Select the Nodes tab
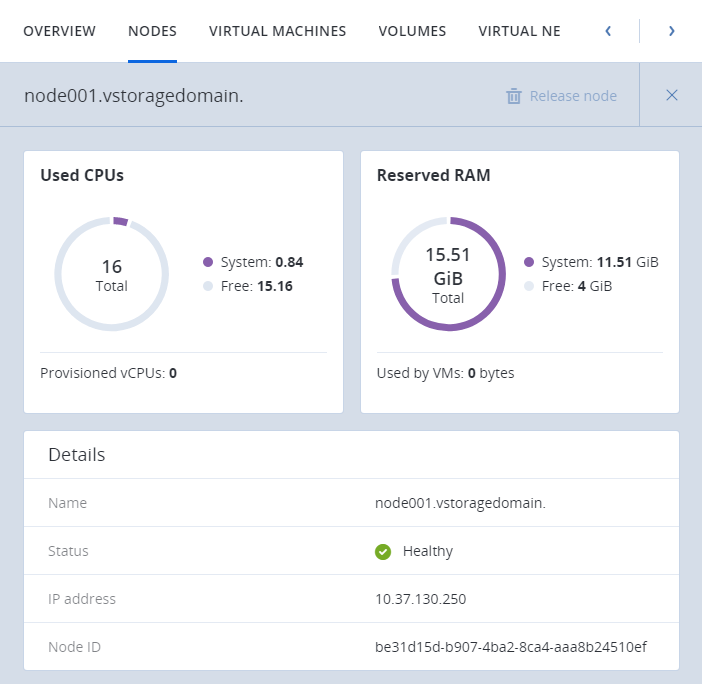Screen dimensions: 702x684 pyautogui.click(x=152, y=31)
